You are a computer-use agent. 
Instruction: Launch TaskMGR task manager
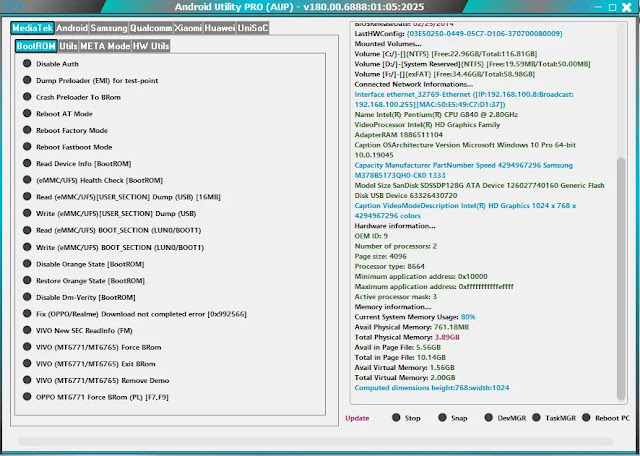click(554, 418)
